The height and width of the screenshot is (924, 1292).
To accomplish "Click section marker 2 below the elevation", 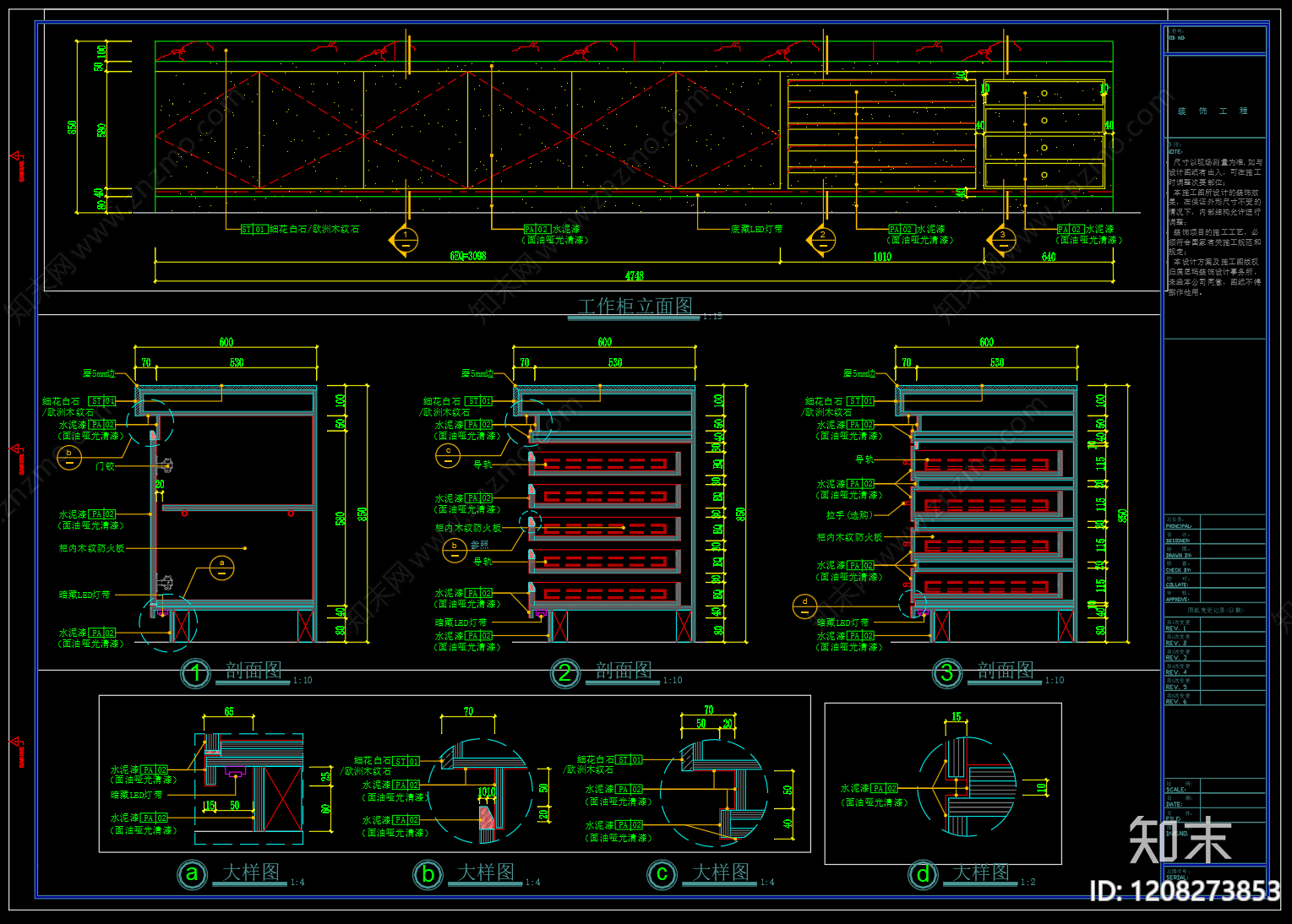I will [822, 240].
